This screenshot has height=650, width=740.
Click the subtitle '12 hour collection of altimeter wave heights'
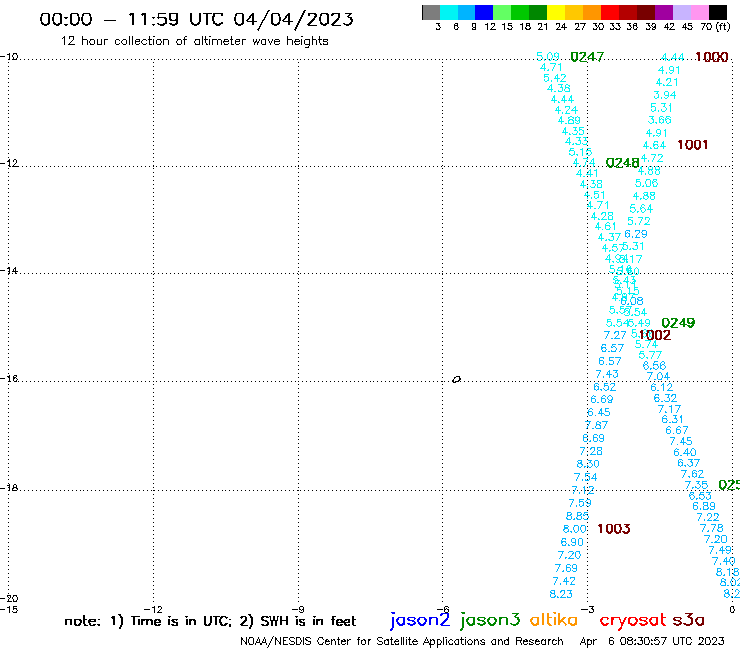coord(194,41)
